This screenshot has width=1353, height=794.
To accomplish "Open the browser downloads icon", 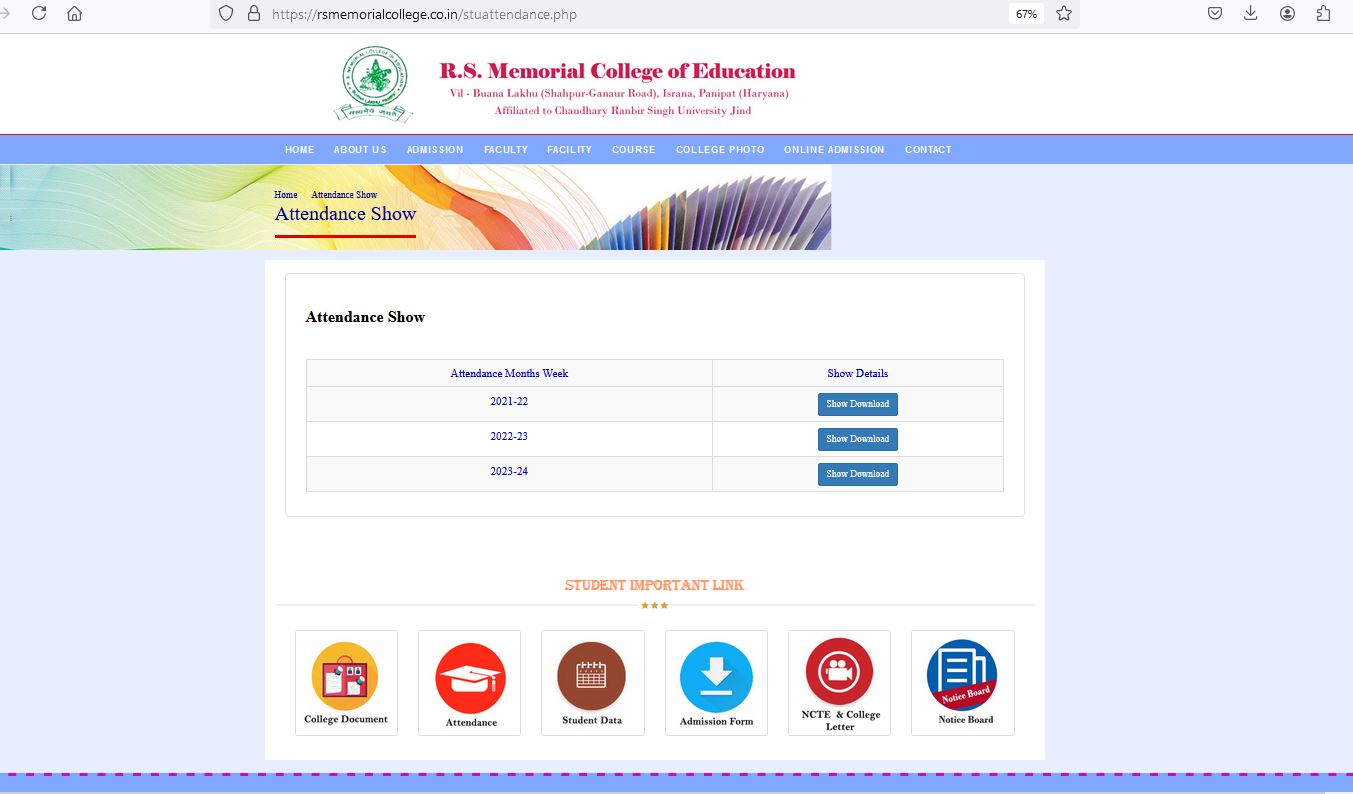I will point(1250,14).
